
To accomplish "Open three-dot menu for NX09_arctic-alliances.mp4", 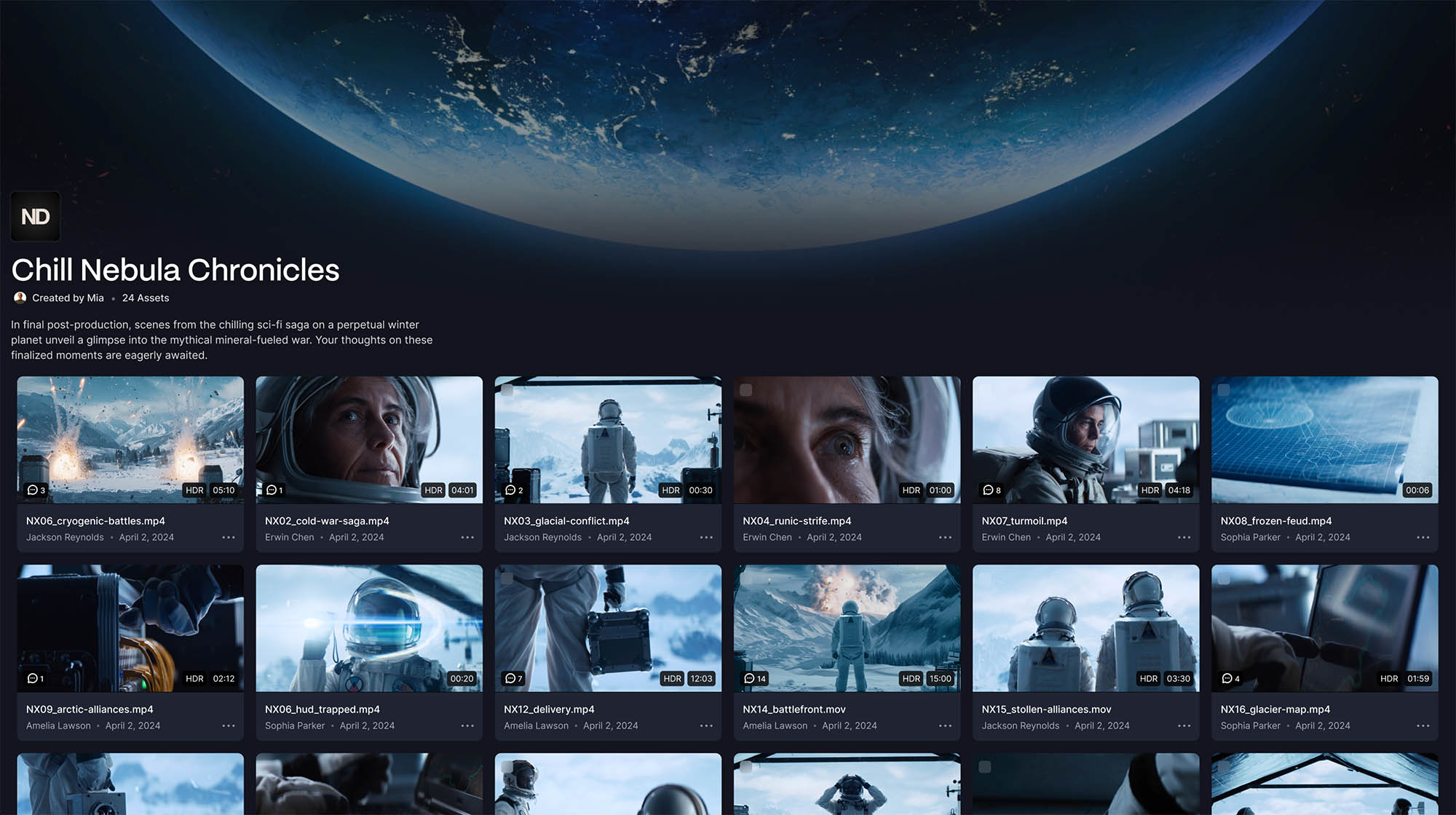I will (229, 726).
